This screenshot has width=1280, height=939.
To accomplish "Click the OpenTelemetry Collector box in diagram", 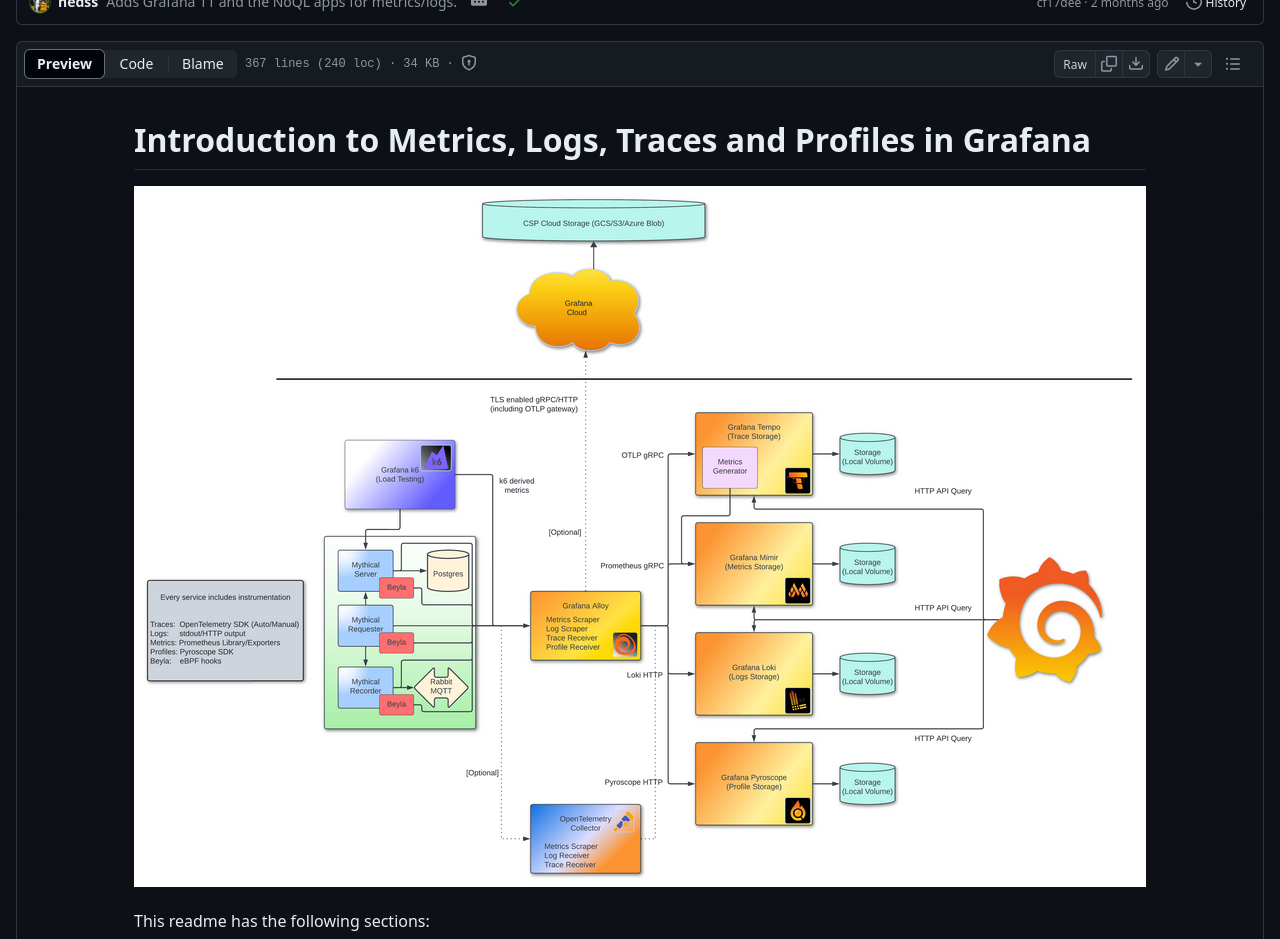I will click(585, 839).
